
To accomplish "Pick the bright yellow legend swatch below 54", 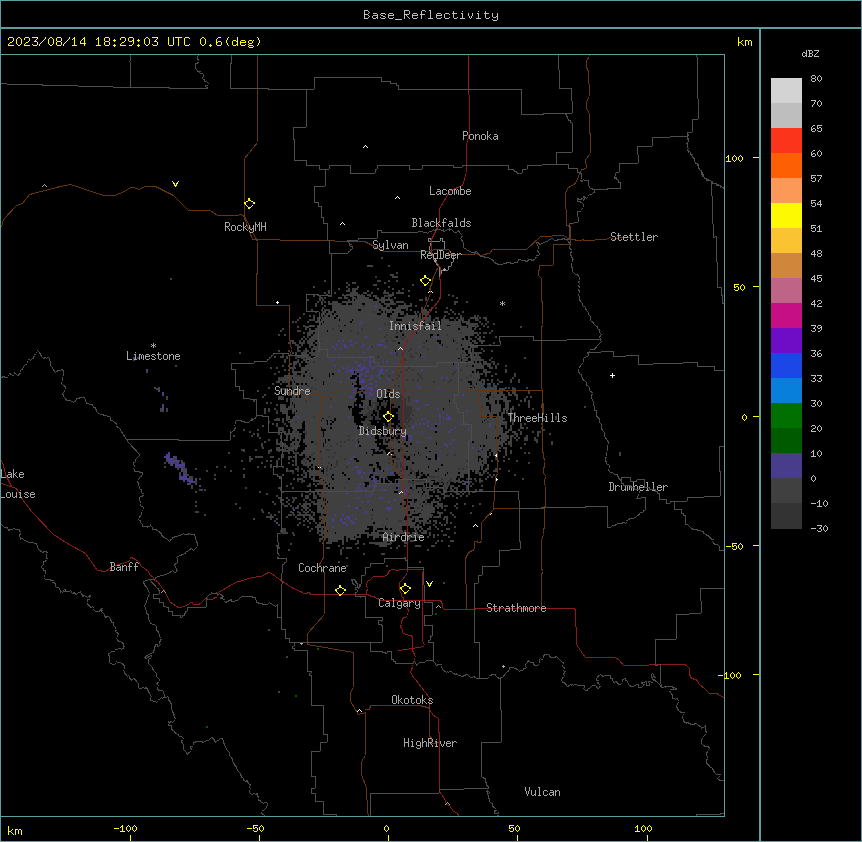I will (786, 215).
